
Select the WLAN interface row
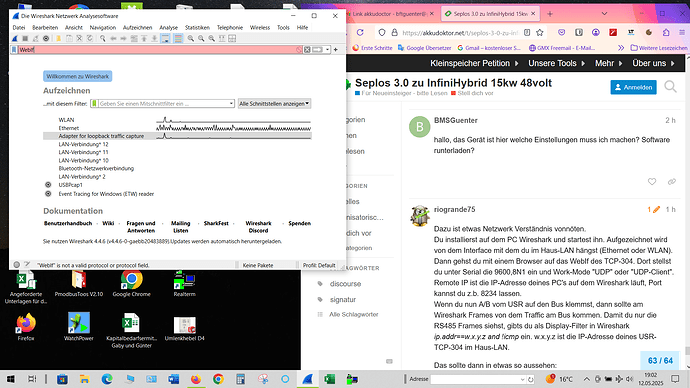[177, 120]
